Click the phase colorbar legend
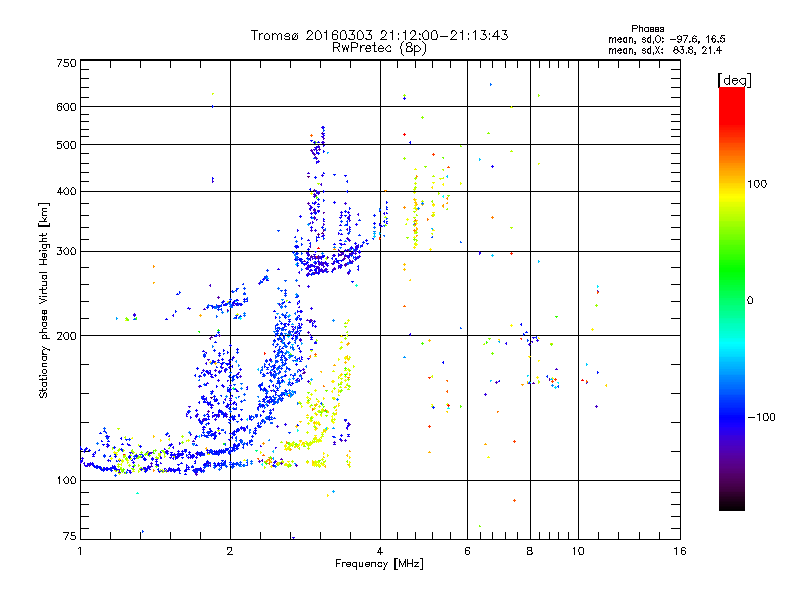Screen dimensions: 800x600 (732, 299)
